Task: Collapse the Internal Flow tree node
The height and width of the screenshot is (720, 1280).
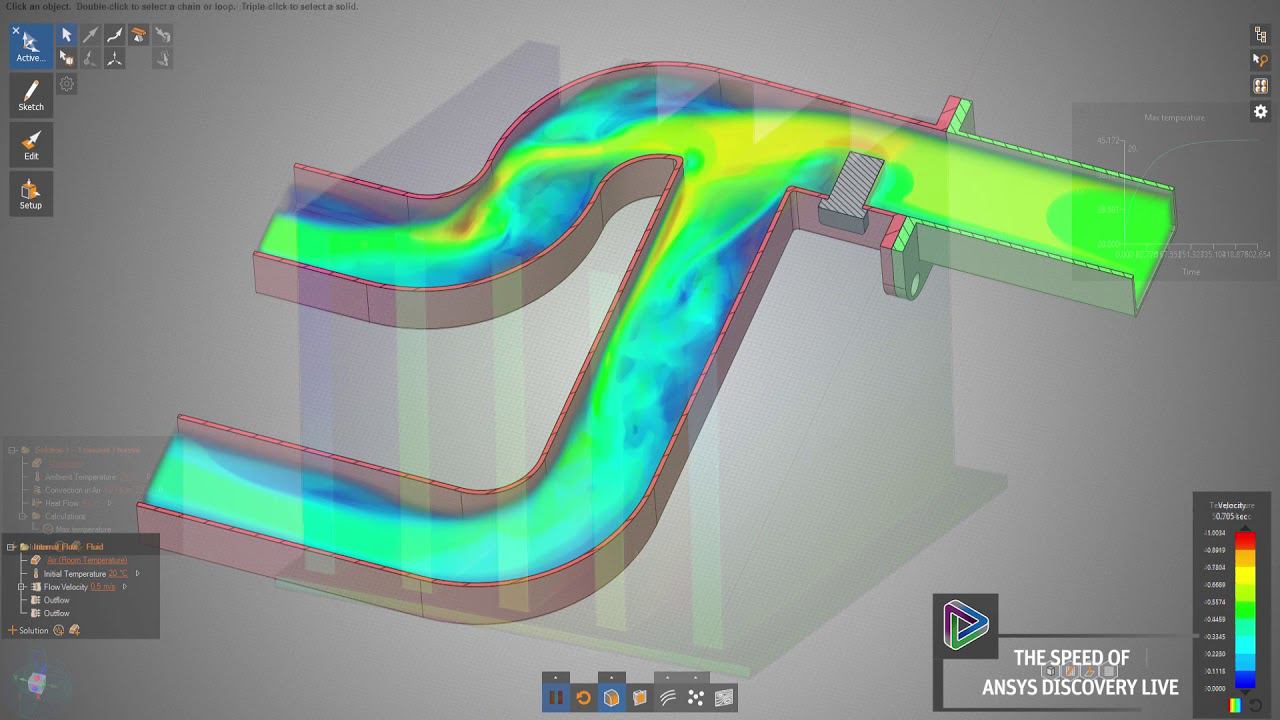Action: click(x=11, y=547)
